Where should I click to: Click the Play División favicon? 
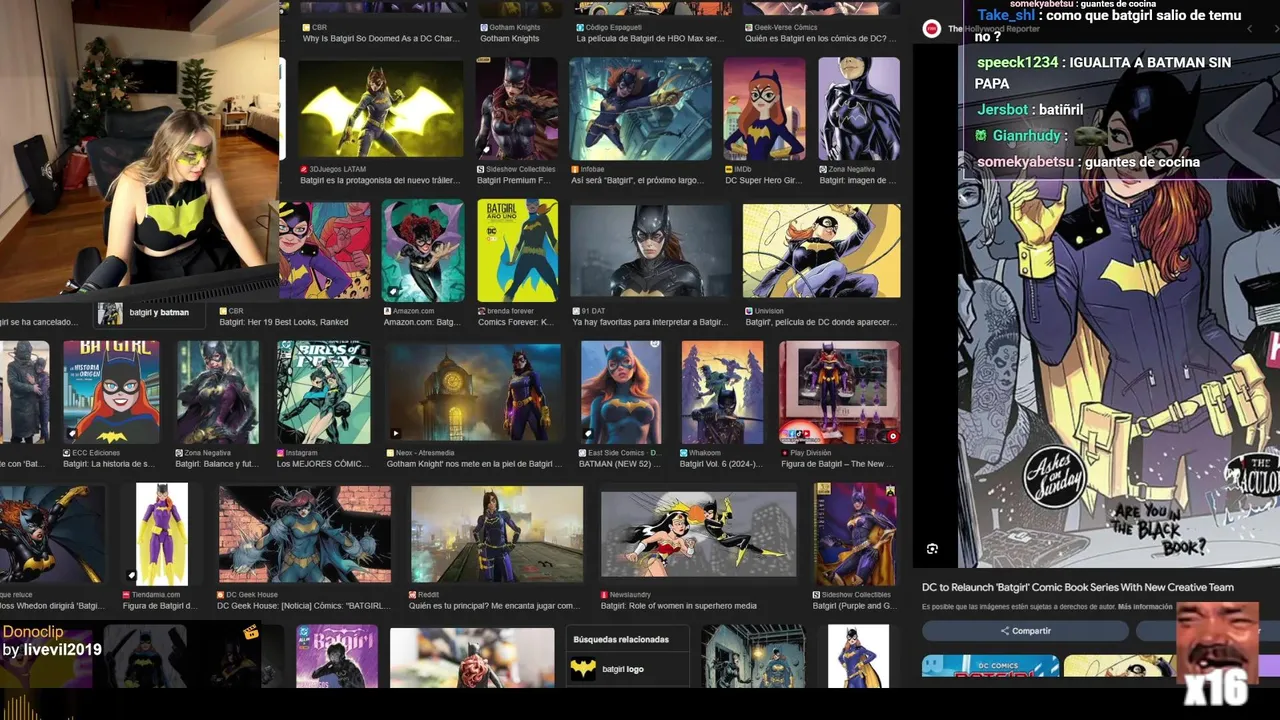point(784,453)
